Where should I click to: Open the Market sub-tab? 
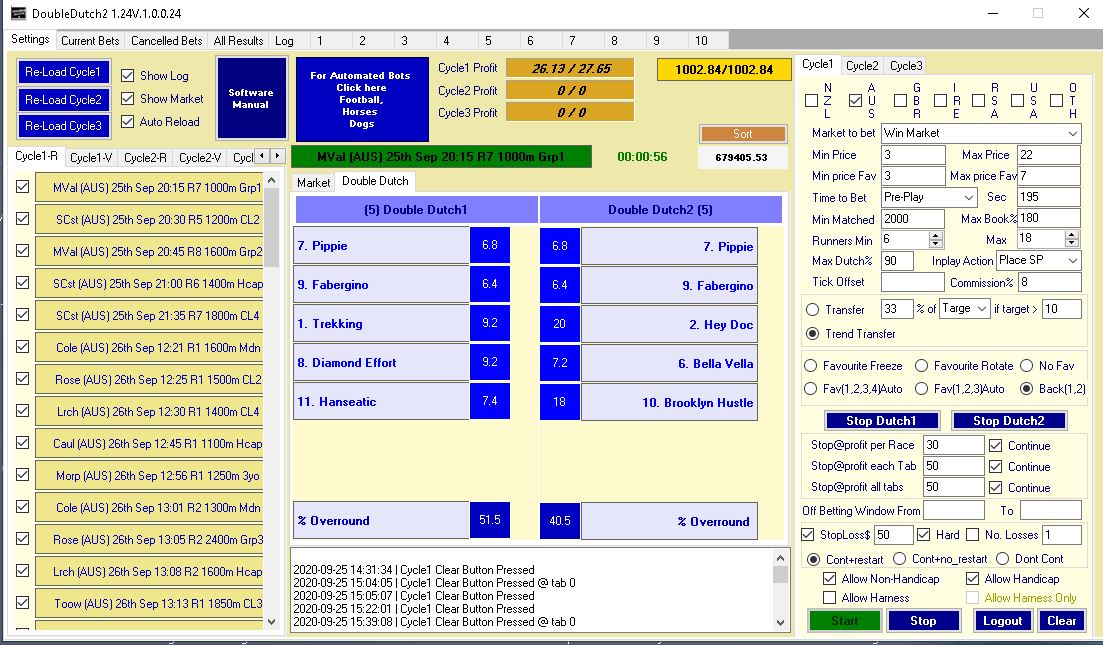tap(313, 182)
